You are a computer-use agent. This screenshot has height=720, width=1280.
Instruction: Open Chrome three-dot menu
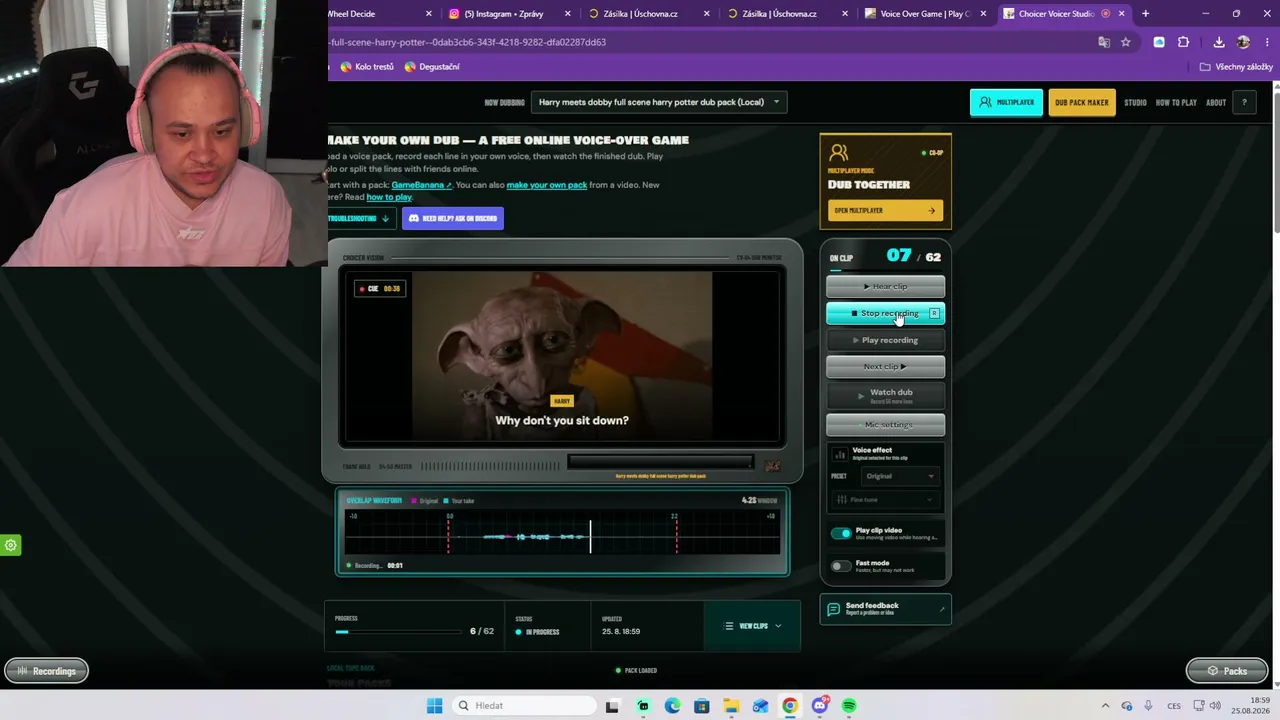[1268, 42]
